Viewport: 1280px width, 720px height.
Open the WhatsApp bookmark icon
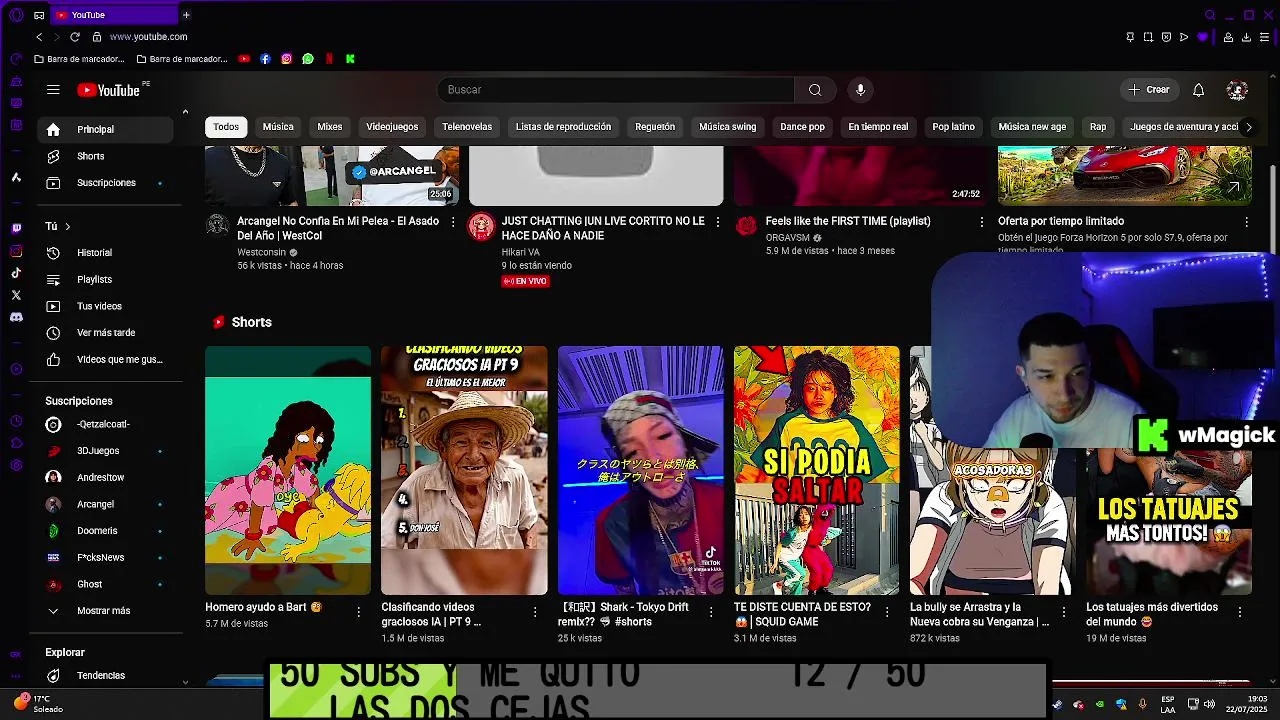pyautogui.click(x=308, y=59)
